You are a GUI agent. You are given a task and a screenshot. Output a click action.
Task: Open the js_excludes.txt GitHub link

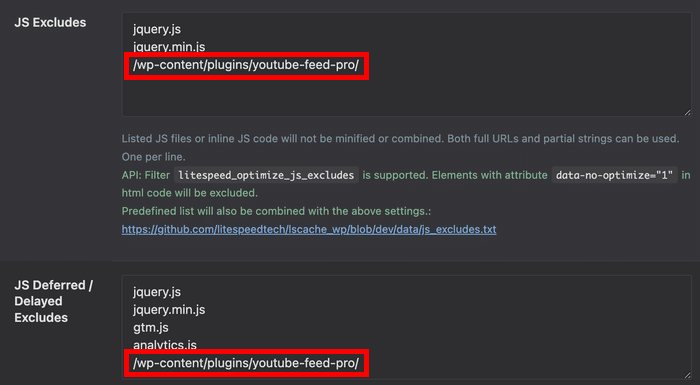[309, 229]
